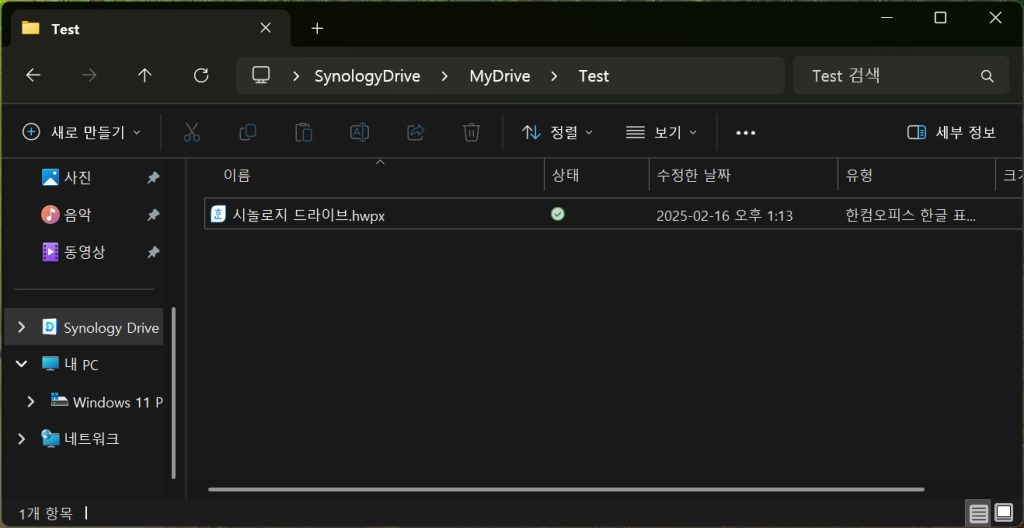Go up one folder level
The image size is (1024, 528).
click(x=144, y=76)
